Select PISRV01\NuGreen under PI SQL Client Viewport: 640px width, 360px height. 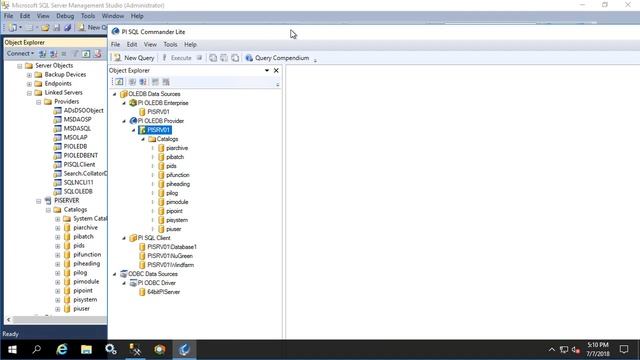[170, 256]
